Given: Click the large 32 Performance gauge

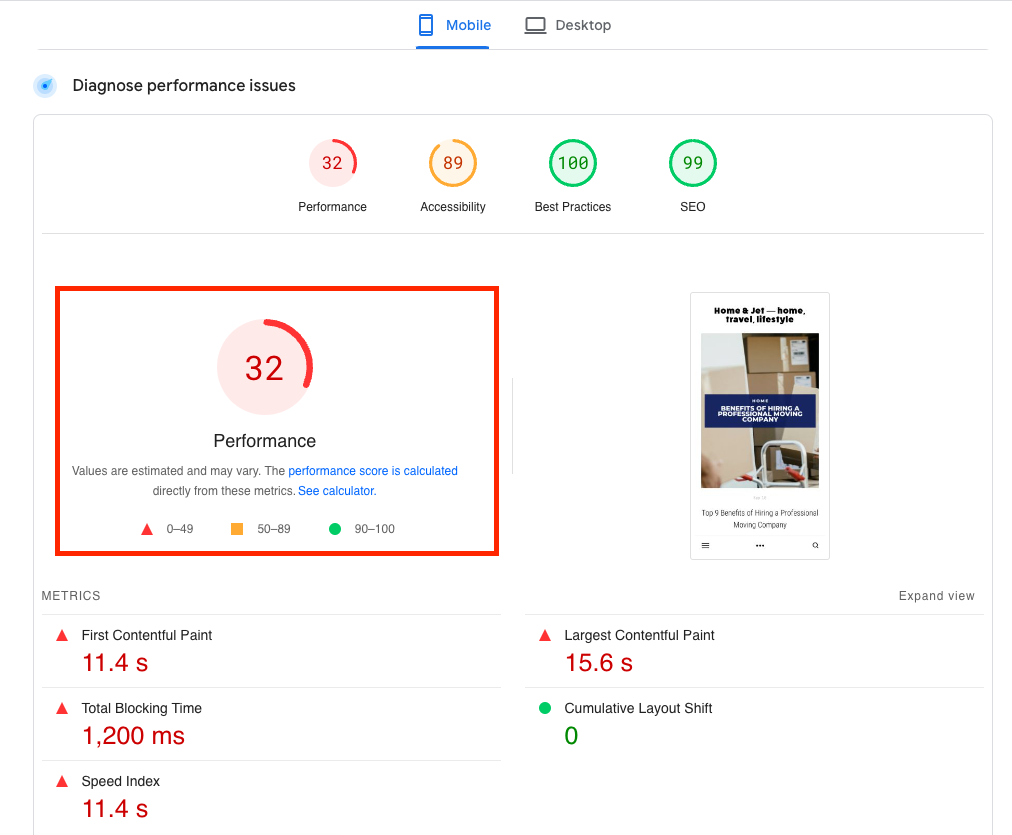Looking at the screenshot, I should (x=265, y=367).
